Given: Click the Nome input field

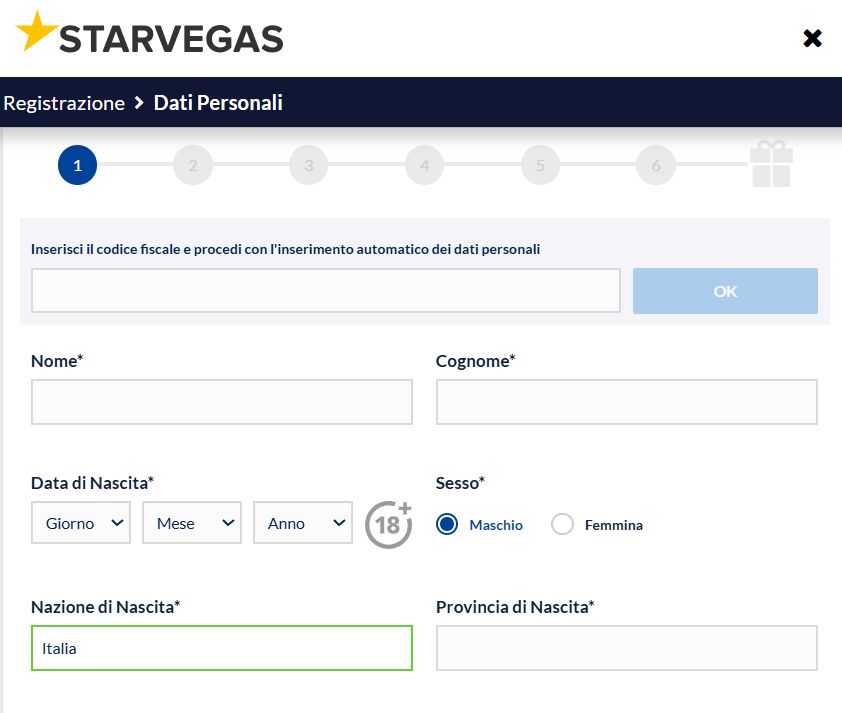Looking at the screenshot, I should coord(222,401).
